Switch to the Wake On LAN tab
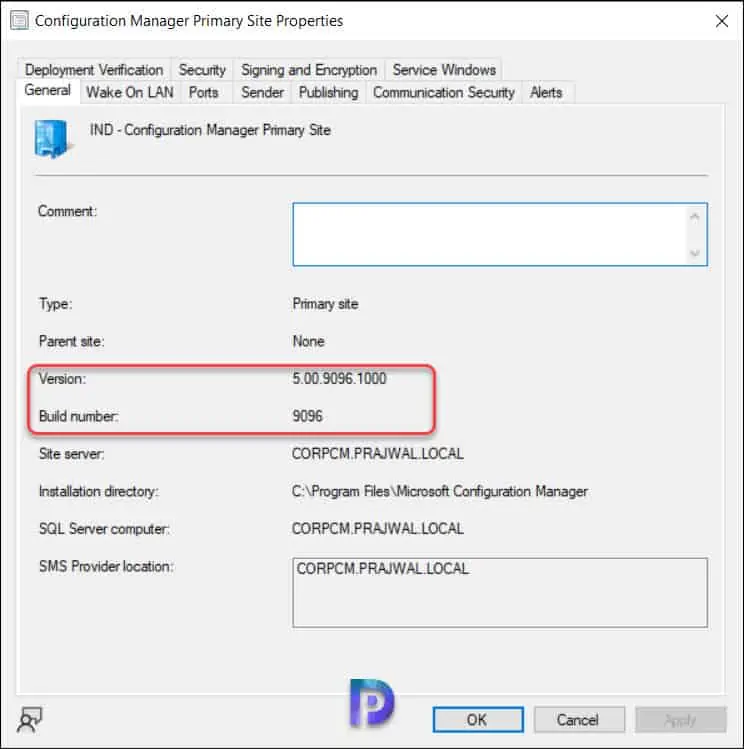This screenshot has width=744, height=749. coord(130,92)
